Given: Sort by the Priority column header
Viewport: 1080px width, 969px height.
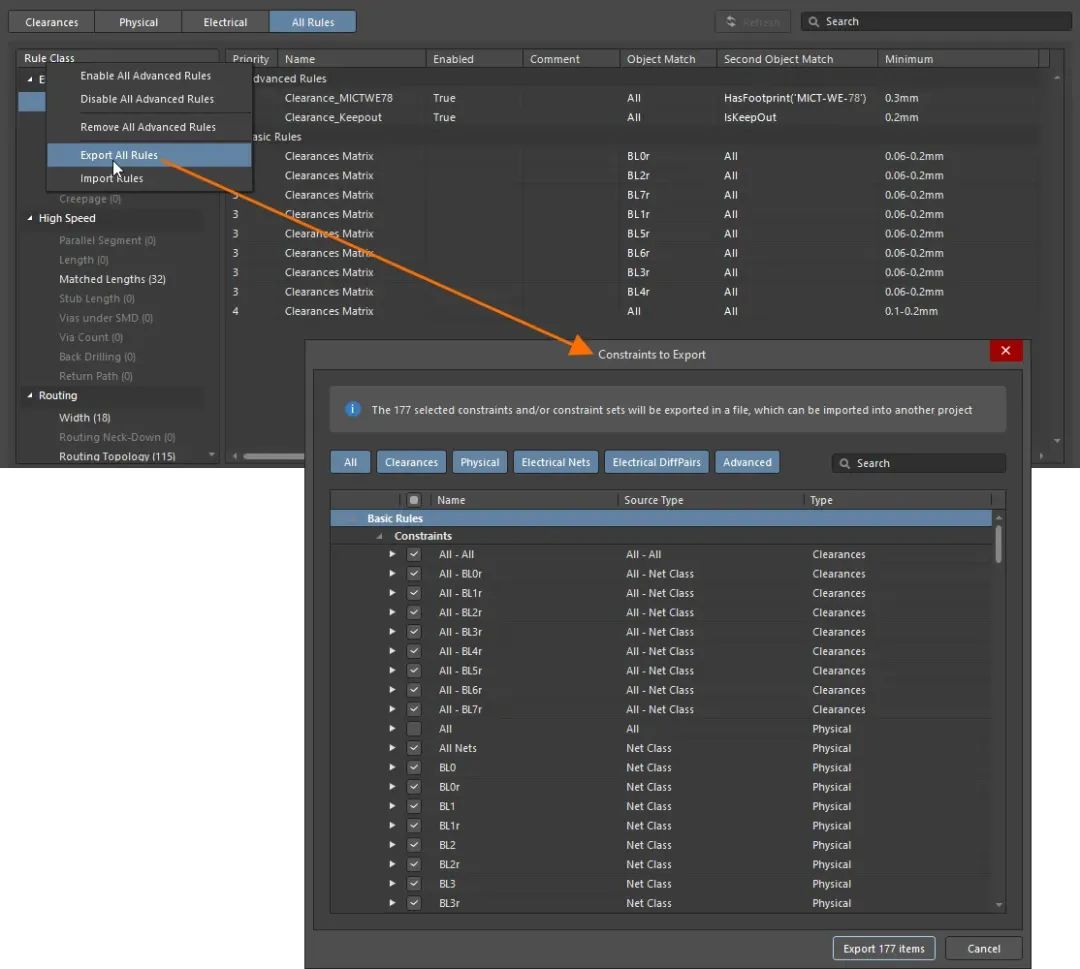Looking at the screenshot, I should pos(251,59).
